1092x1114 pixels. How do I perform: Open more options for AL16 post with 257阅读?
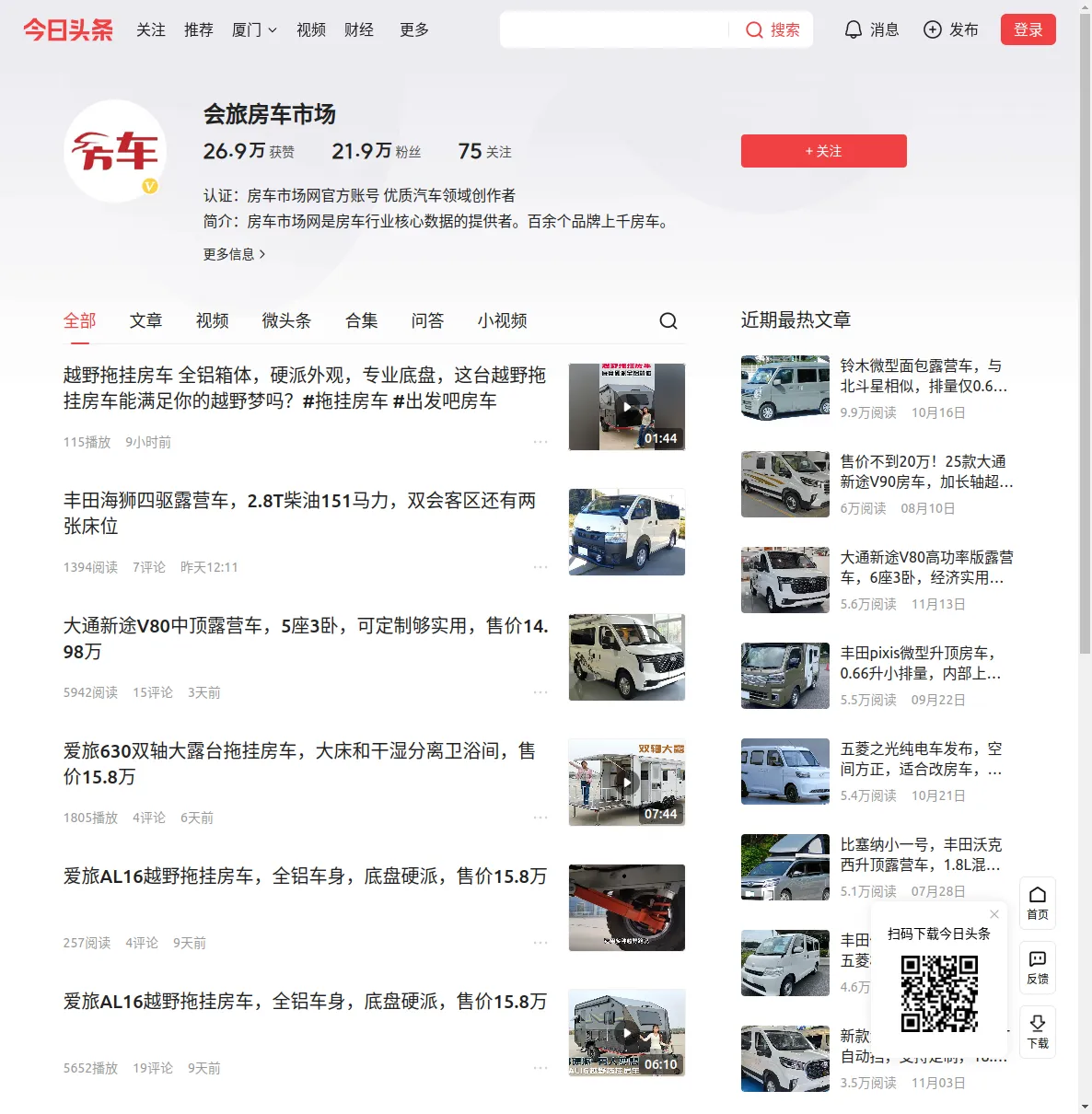click(x=540, y=943)
